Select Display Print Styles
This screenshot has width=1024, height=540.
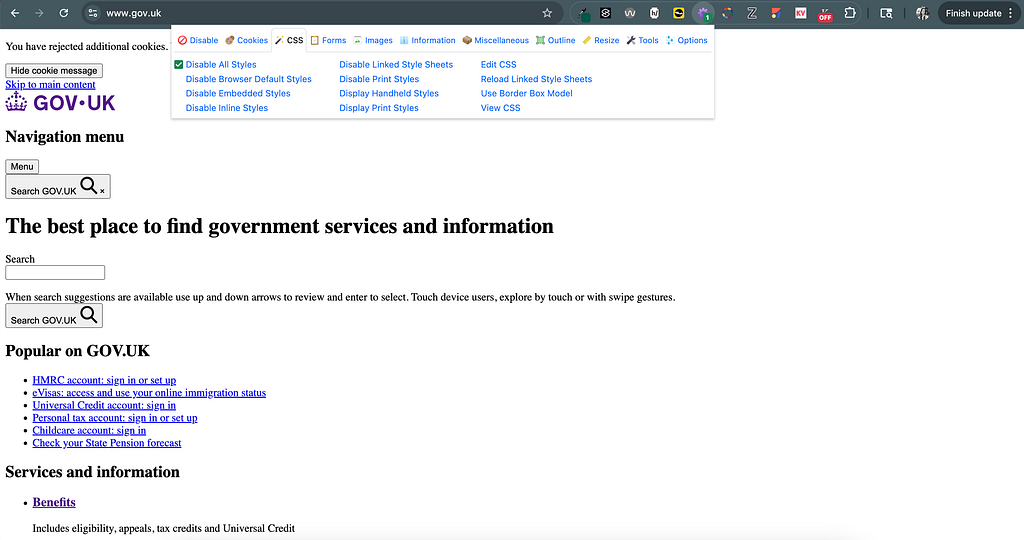(379, 108)
